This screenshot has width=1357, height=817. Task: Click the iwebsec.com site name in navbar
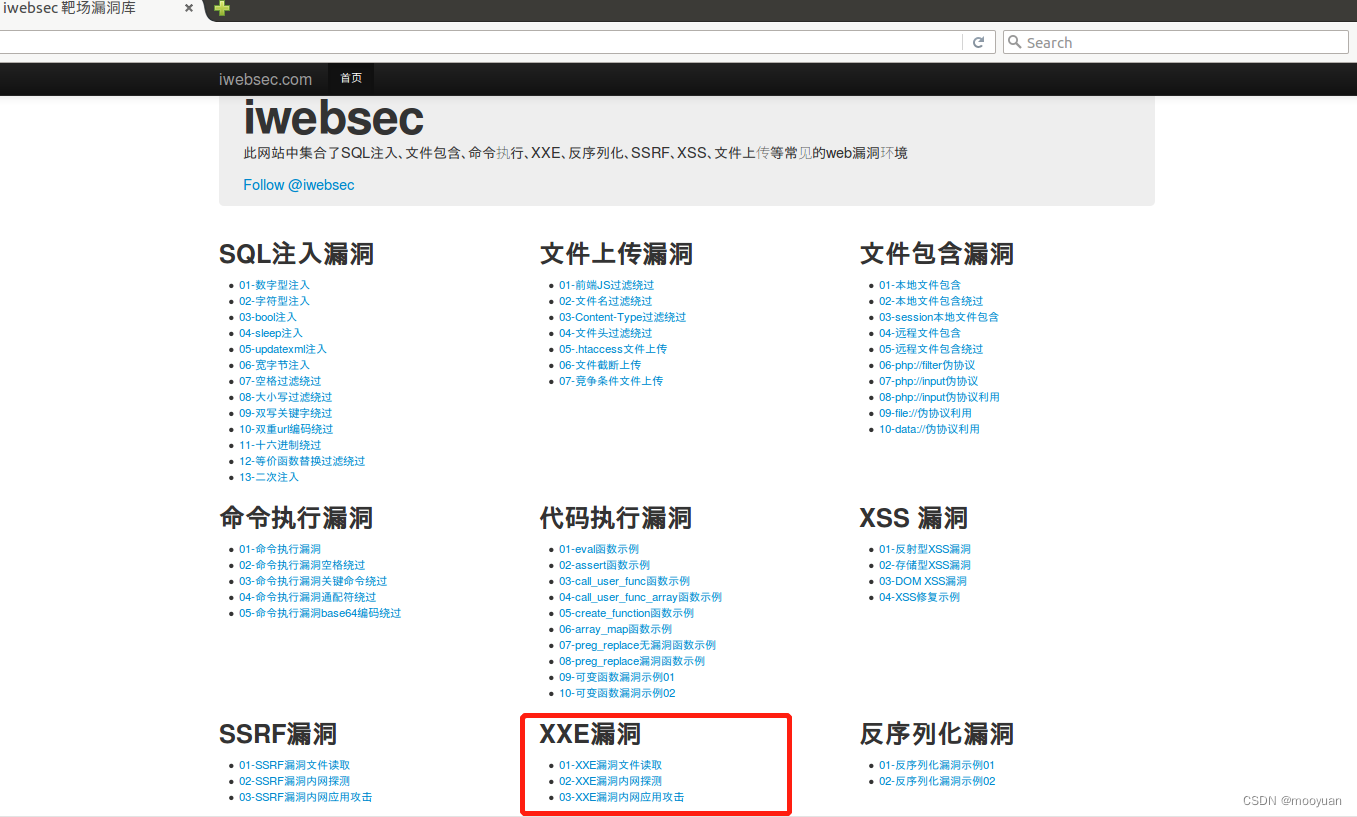coord(265,78)
